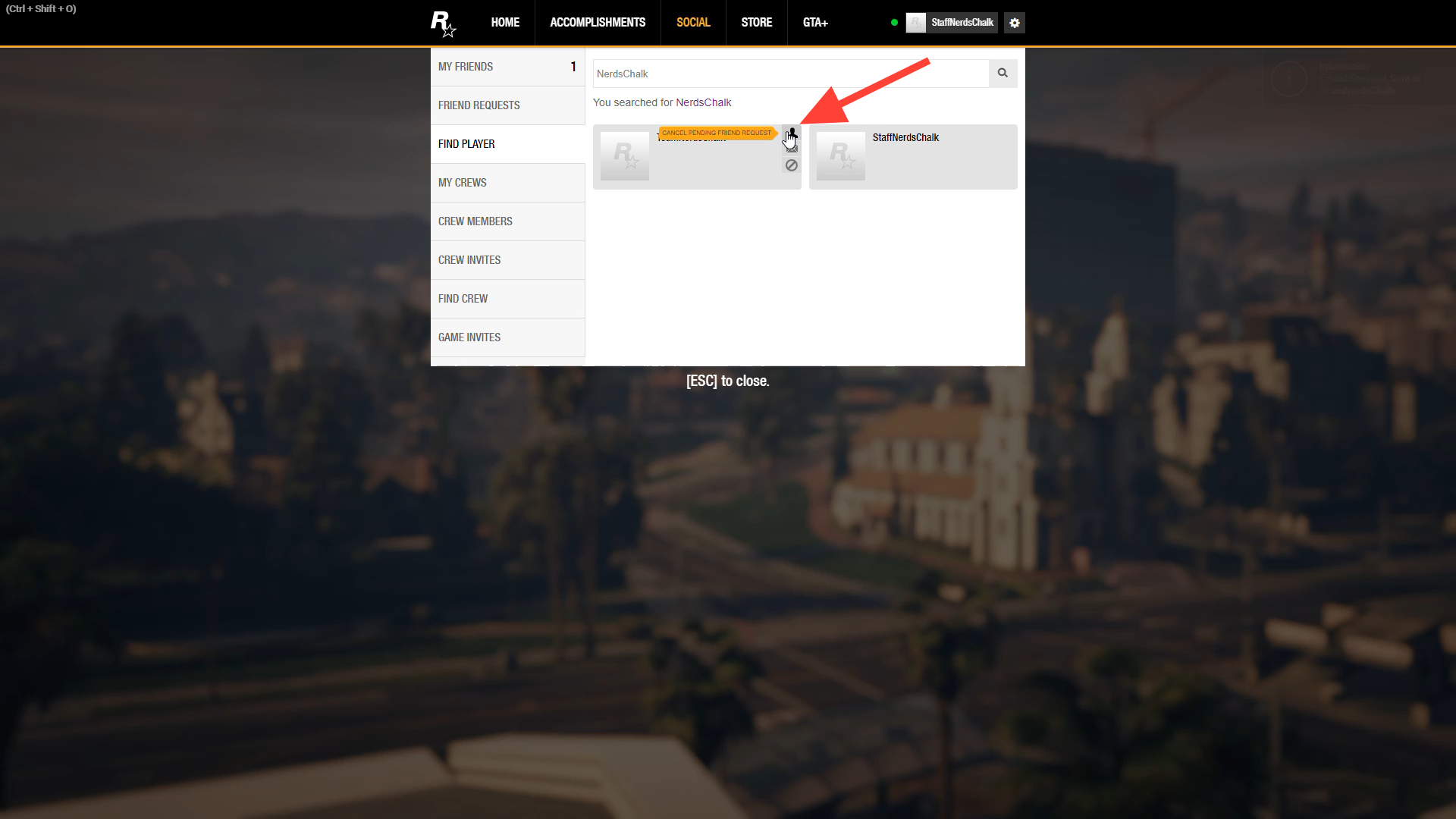Open the GTA+ tab

click(x=815, y=23)
